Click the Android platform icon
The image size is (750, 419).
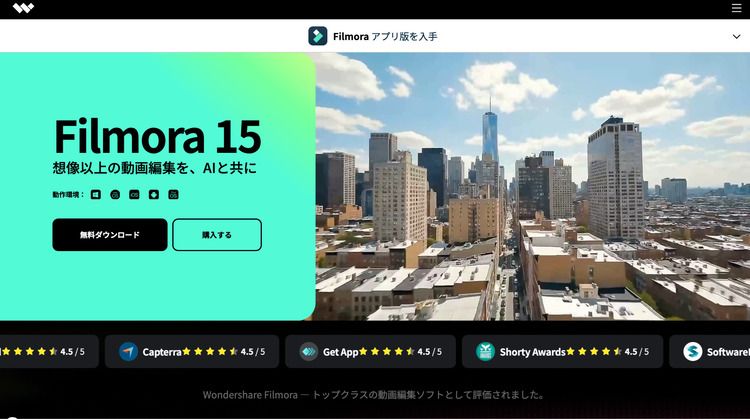[154, 195]
